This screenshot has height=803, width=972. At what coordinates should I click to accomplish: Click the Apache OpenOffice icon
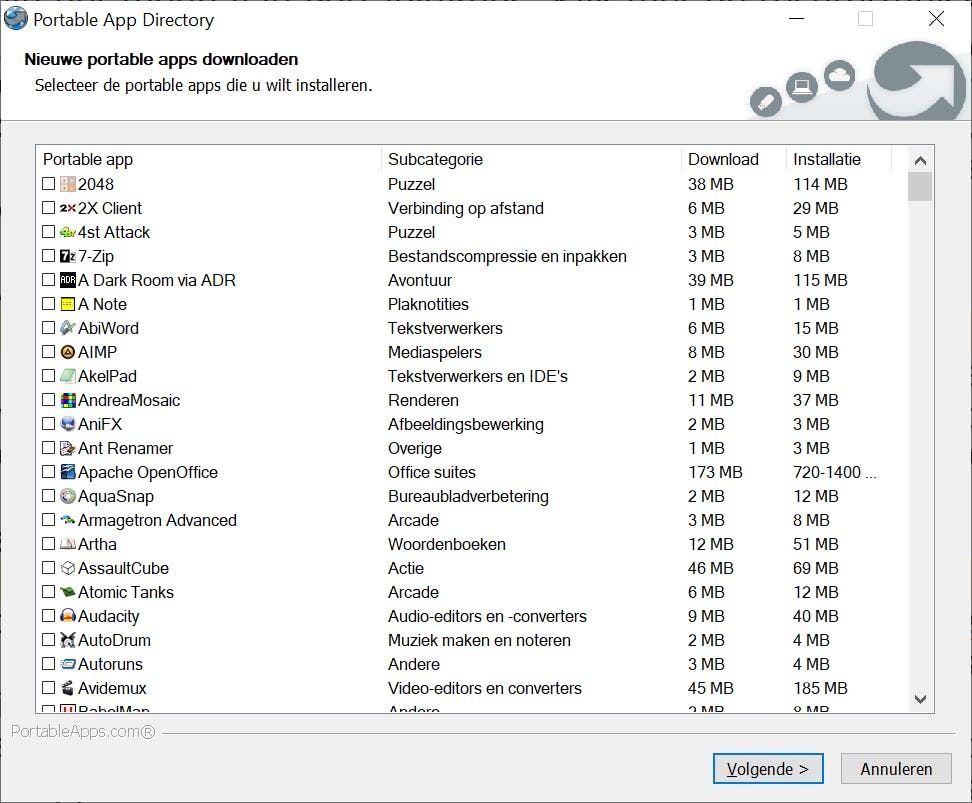click(x=68, y=472)
